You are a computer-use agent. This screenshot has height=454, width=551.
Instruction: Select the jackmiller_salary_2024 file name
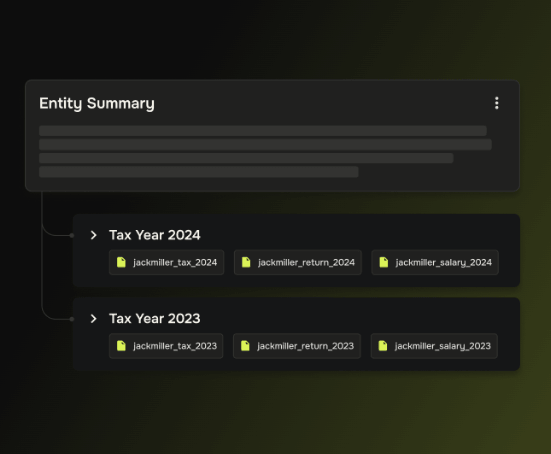pyautogui.click(x=443, y=262)
